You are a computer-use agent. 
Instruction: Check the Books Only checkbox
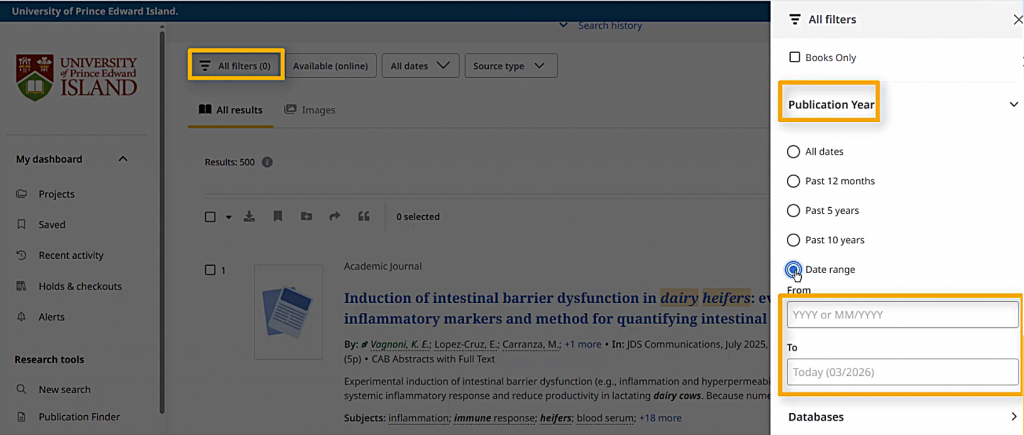coord(795,58)
